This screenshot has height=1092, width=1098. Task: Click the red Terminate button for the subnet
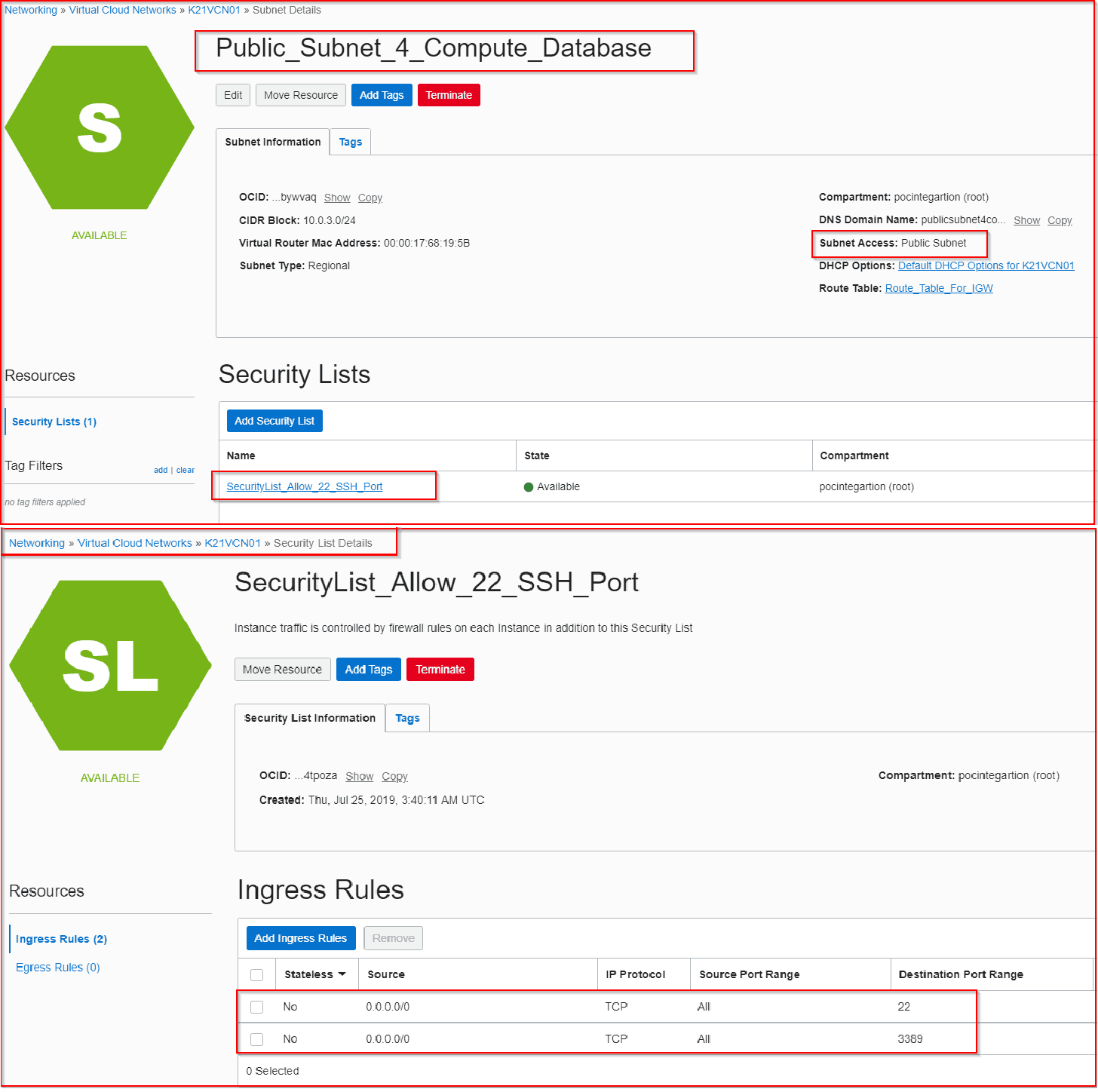448,94
